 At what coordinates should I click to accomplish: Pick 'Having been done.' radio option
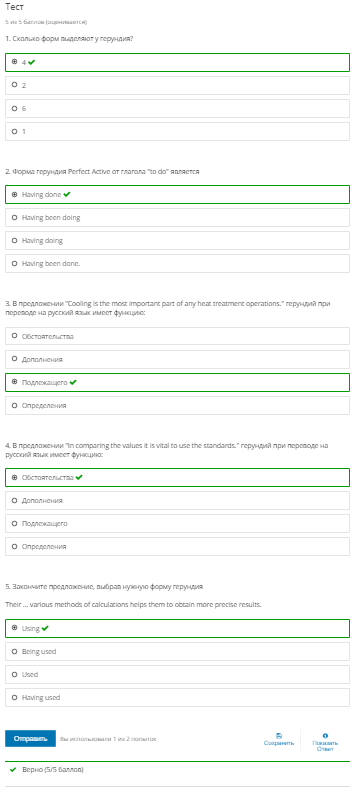click(x=177, y=263)
